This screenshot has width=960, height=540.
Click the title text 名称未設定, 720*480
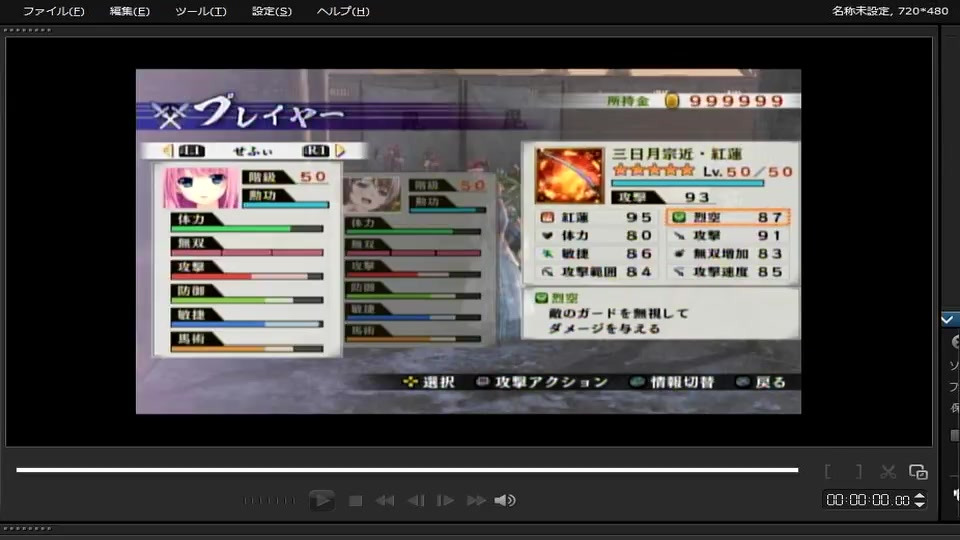coord(890,11)
